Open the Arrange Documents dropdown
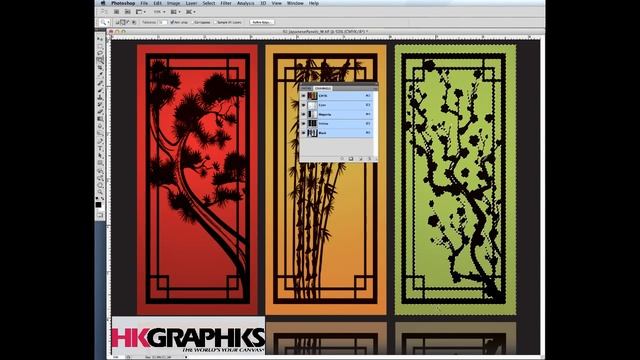 tap(176, 12)
